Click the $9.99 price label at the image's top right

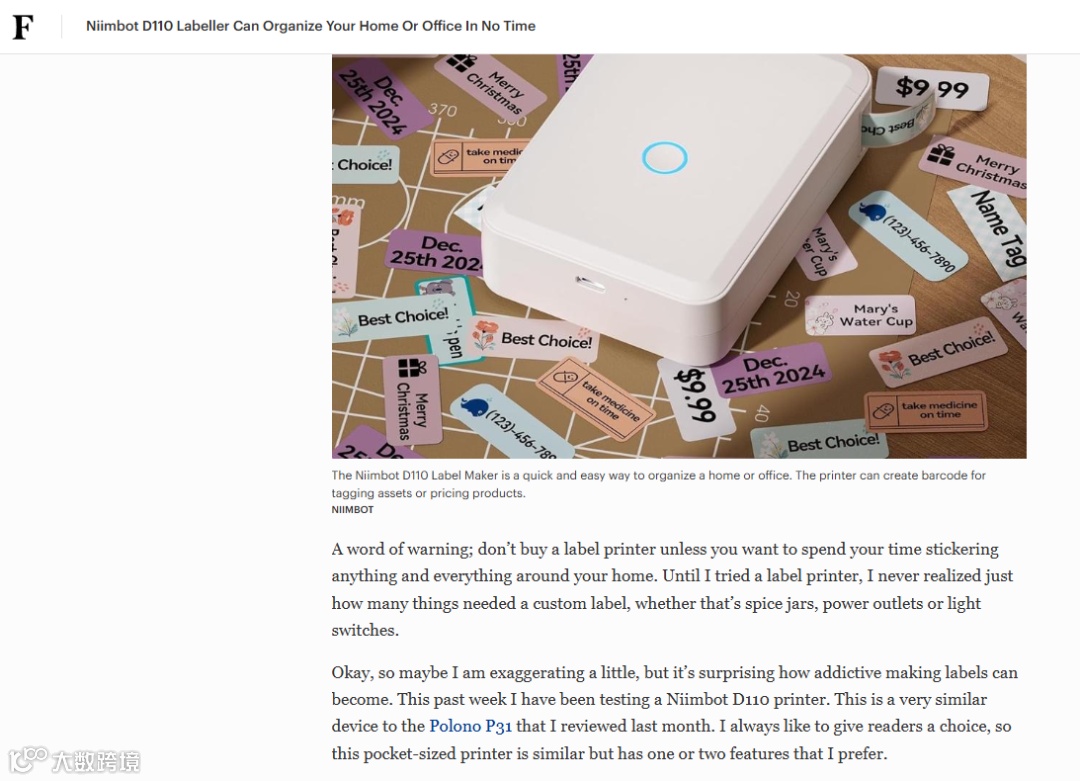click(932, 87)
